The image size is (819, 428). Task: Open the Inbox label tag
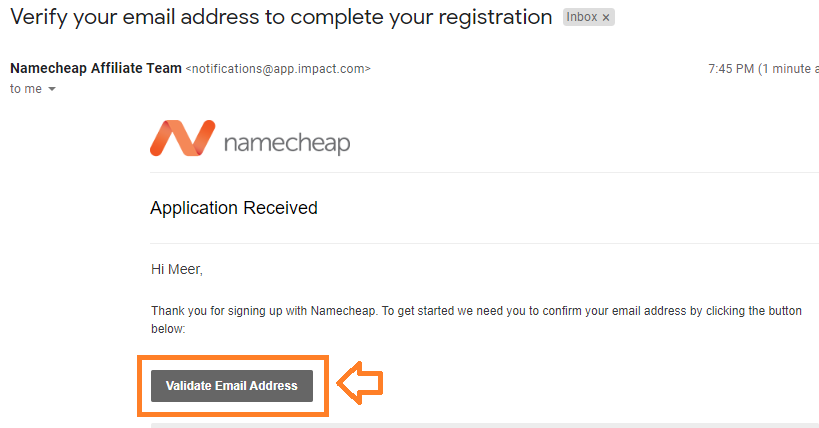(581, 17)
